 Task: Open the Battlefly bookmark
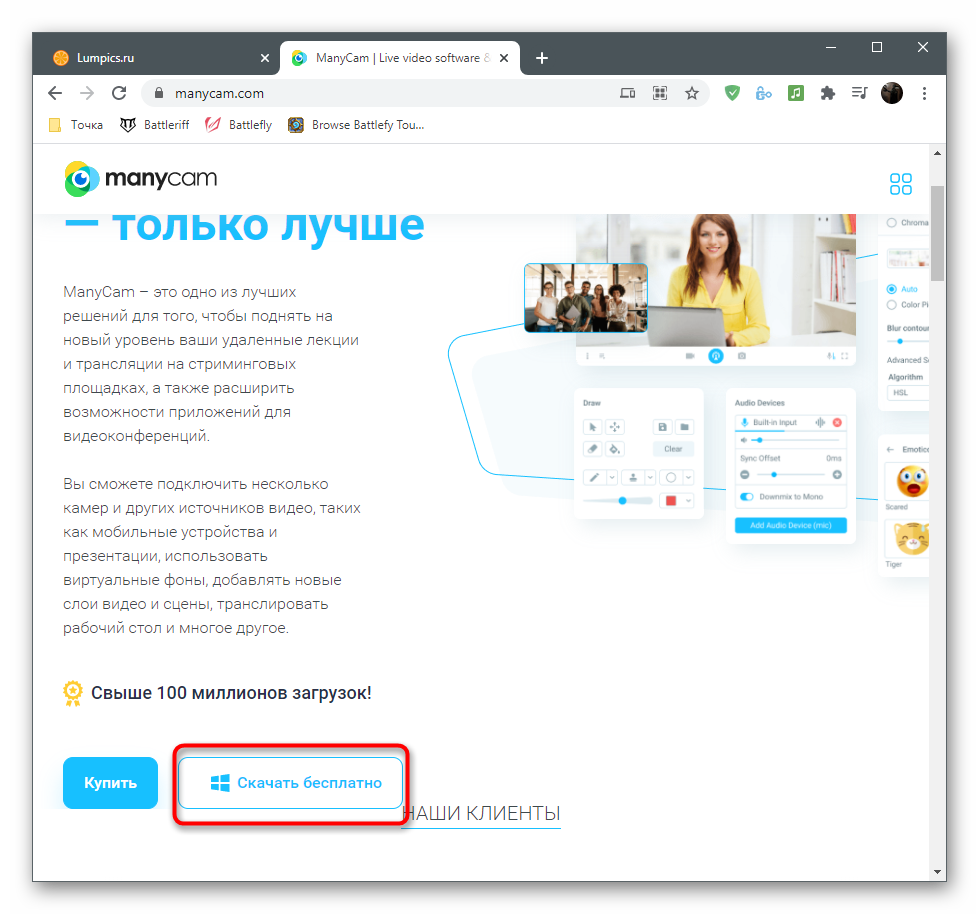pos(239,125)
